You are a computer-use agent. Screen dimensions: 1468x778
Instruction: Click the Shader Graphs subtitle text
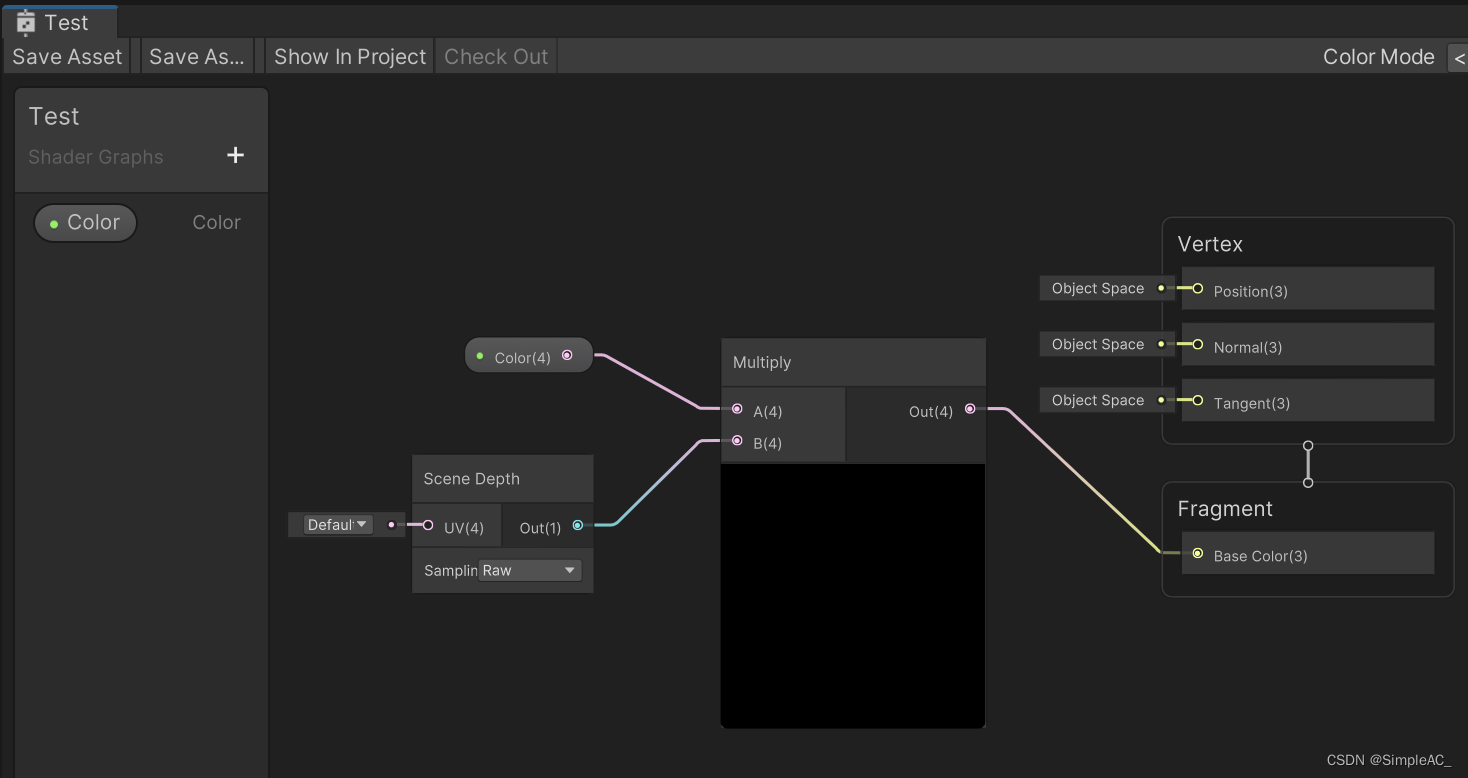pos(96,157)
